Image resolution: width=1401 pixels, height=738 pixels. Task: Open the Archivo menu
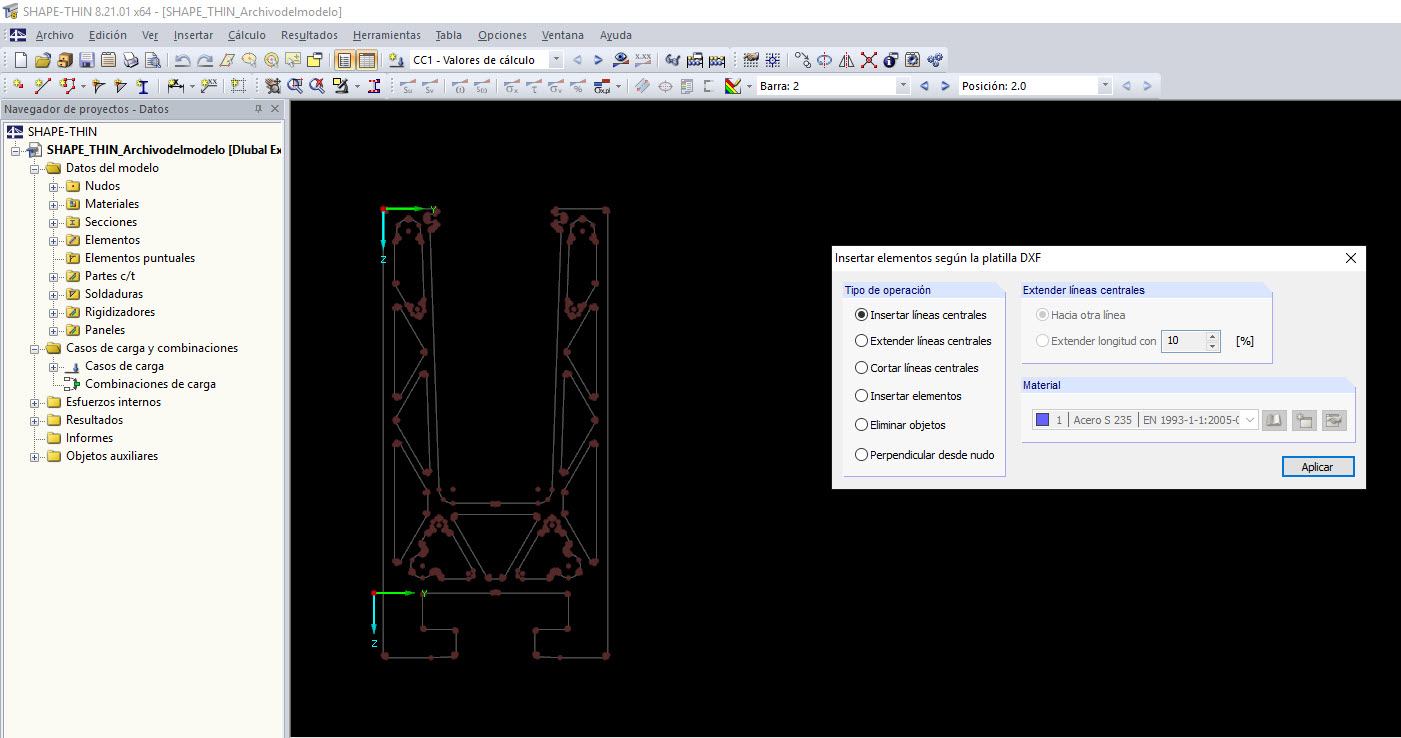54,35
